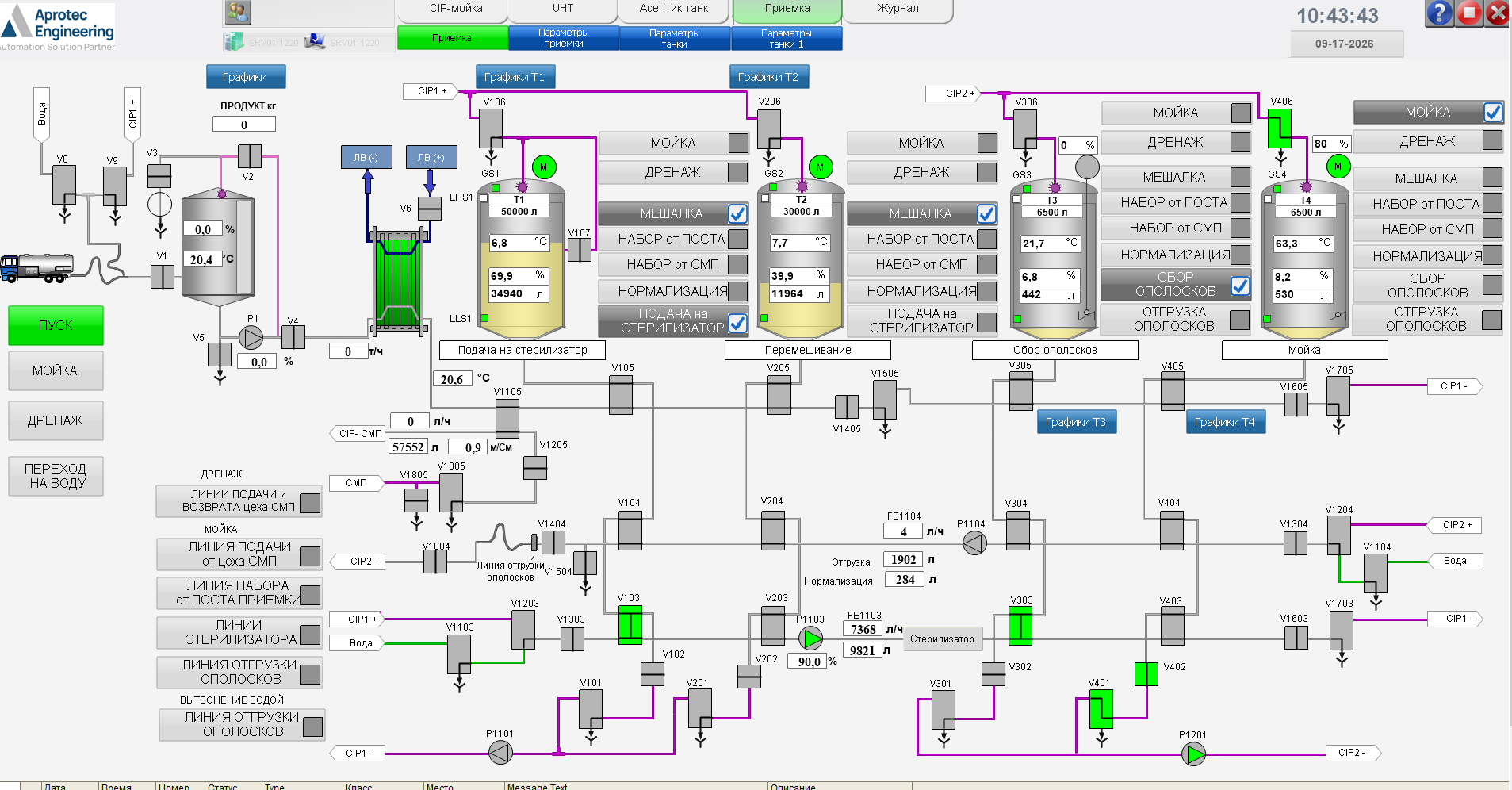Click the T2 mixer motor indicator

tap(821, 167)
